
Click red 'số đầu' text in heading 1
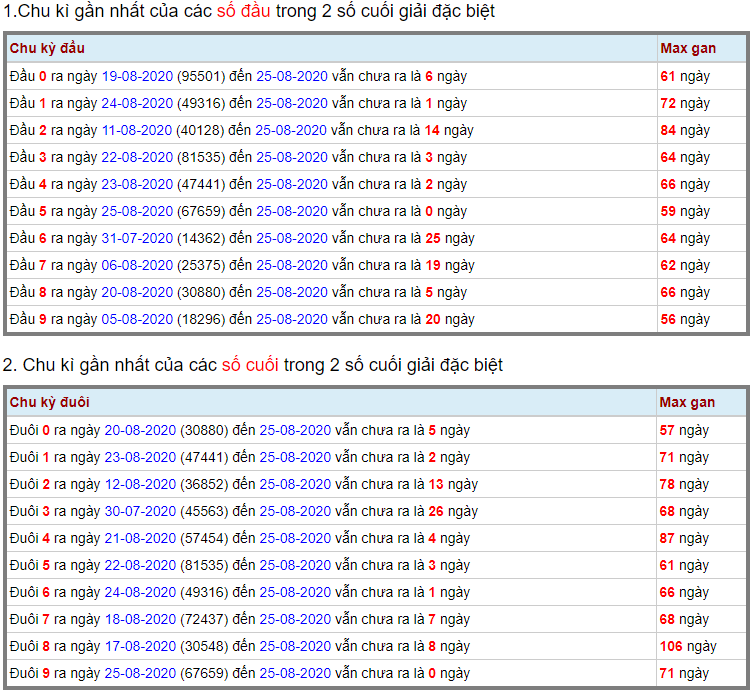point(243,11)
